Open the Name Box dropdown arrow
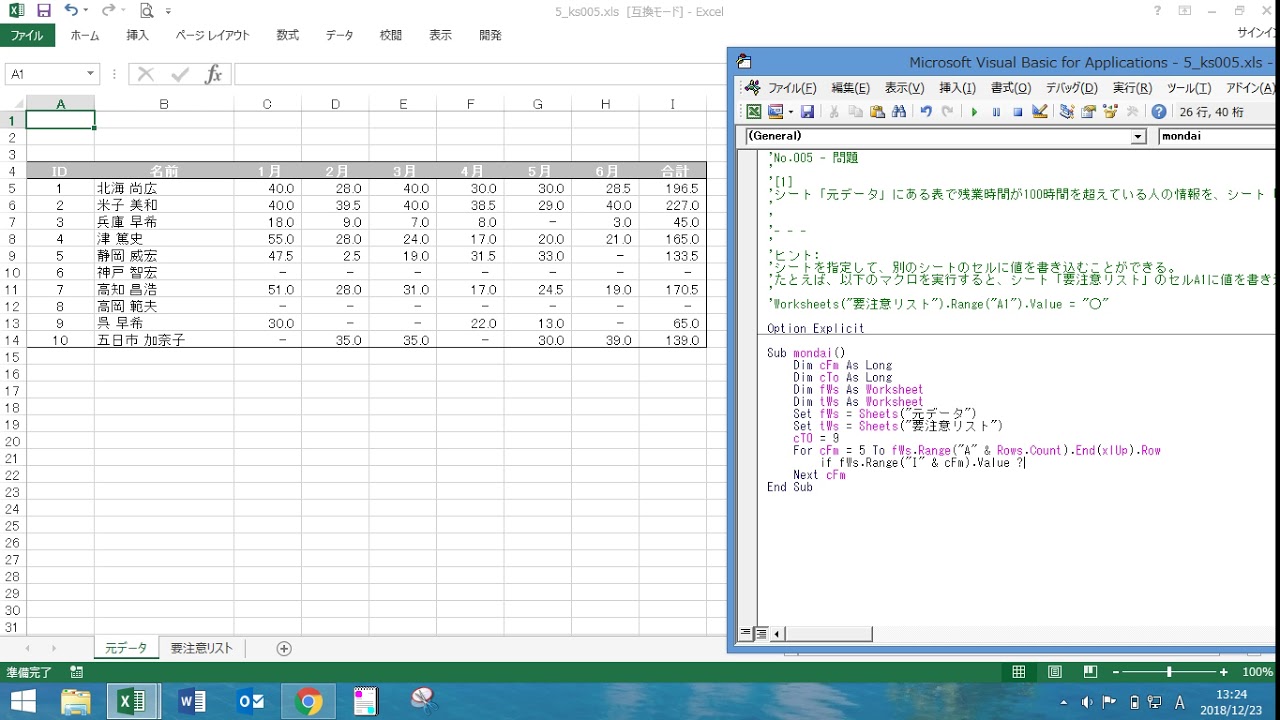Screen dimensions: 1280x720 pyautogui.click(x=90, y=74)
